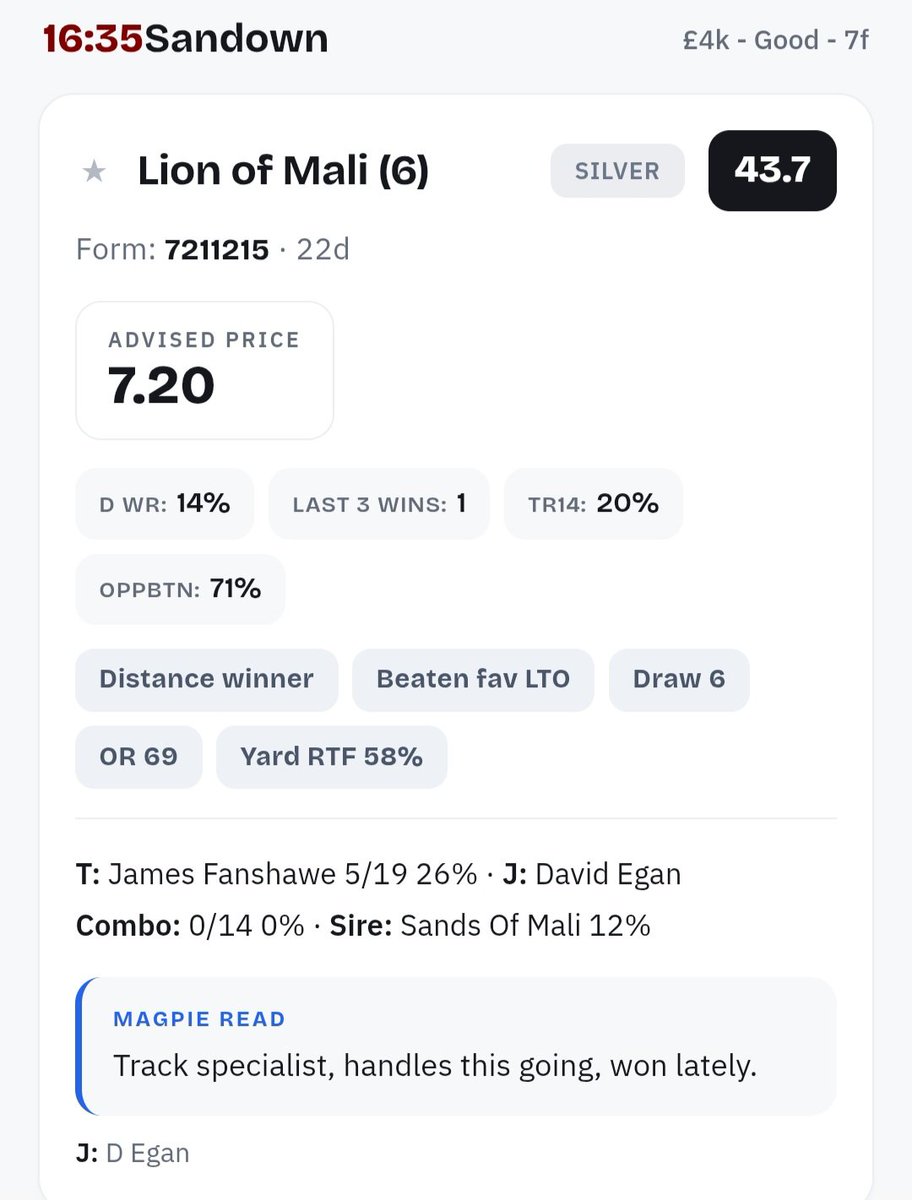Select the Beaten fav LTO tag

(473, 679)
